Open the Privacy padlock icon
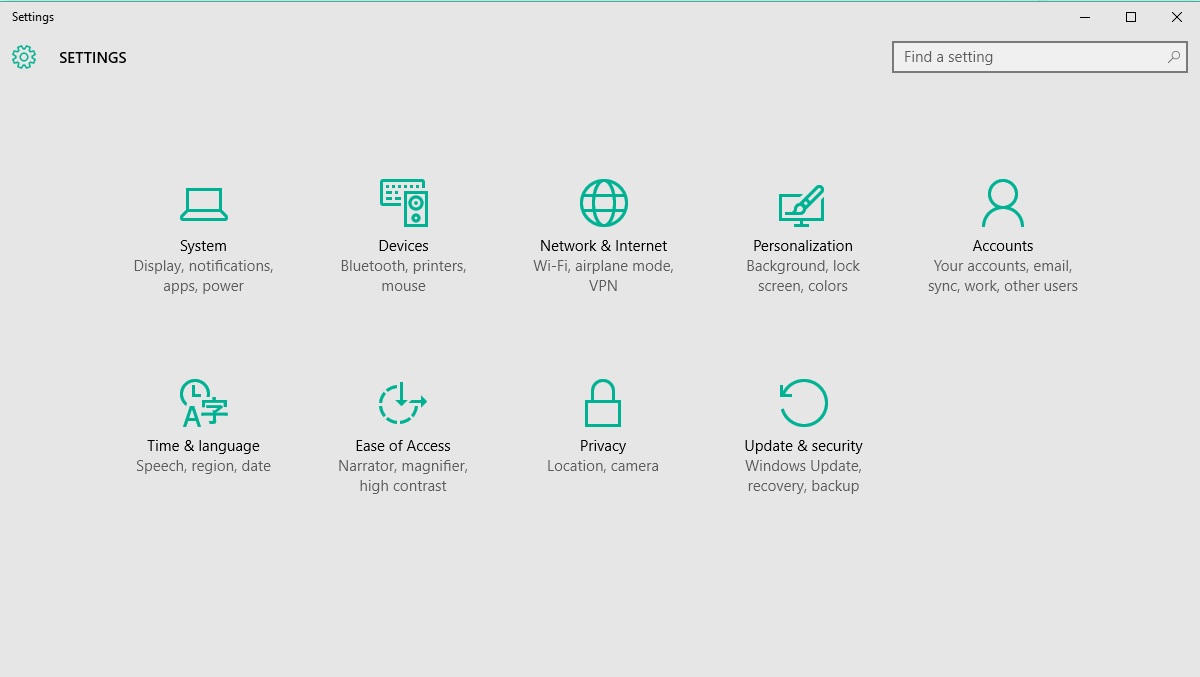Image resolution: width=1200 pixels, height=677 pixels. (603, 403)
